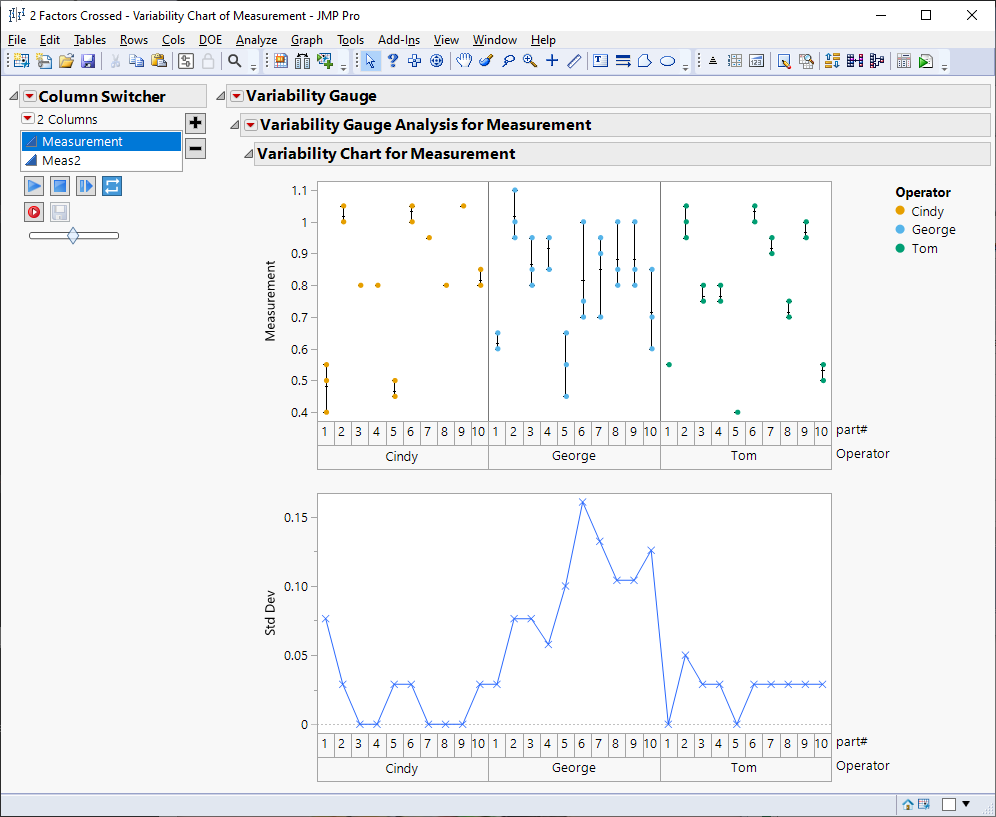Open the Analyze menu
This screenshot has height=817, width=996.
(256, 40)
